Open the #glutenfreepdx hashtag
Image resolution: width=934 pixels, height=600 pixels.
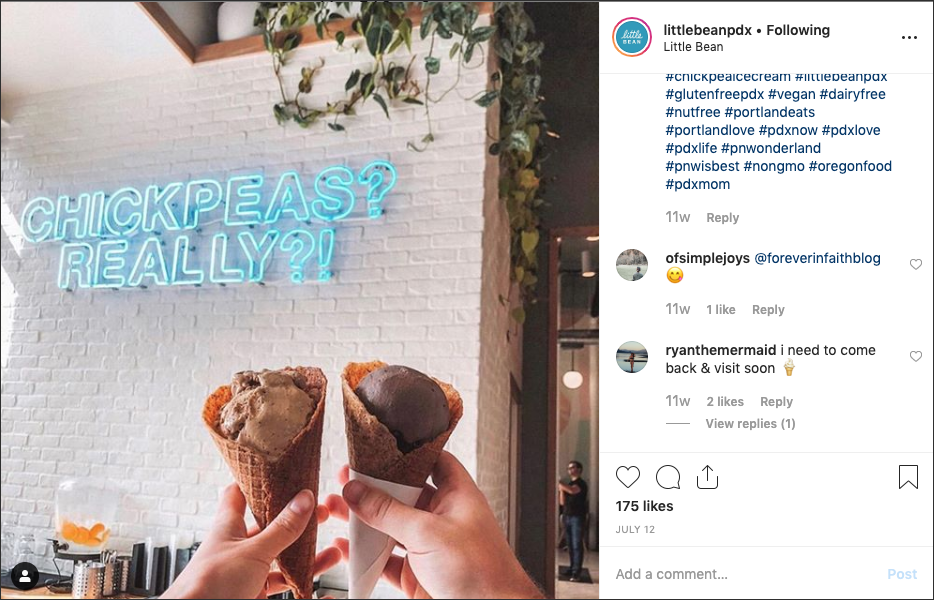click(x=714, y=94)
